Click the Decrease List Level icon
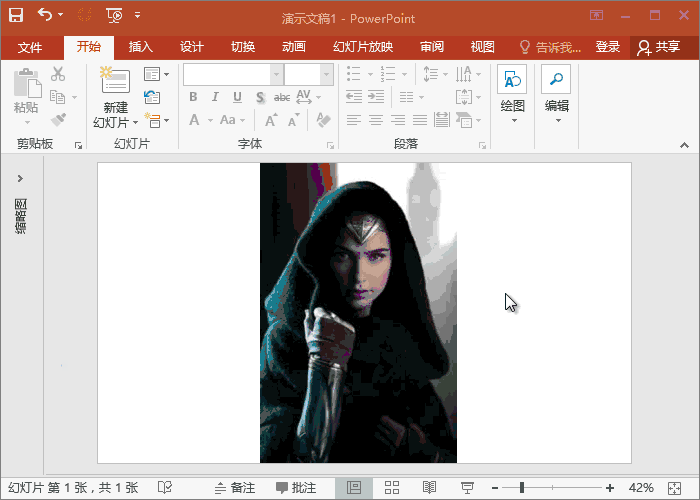The image size is (700, 500). click(354, 97)
